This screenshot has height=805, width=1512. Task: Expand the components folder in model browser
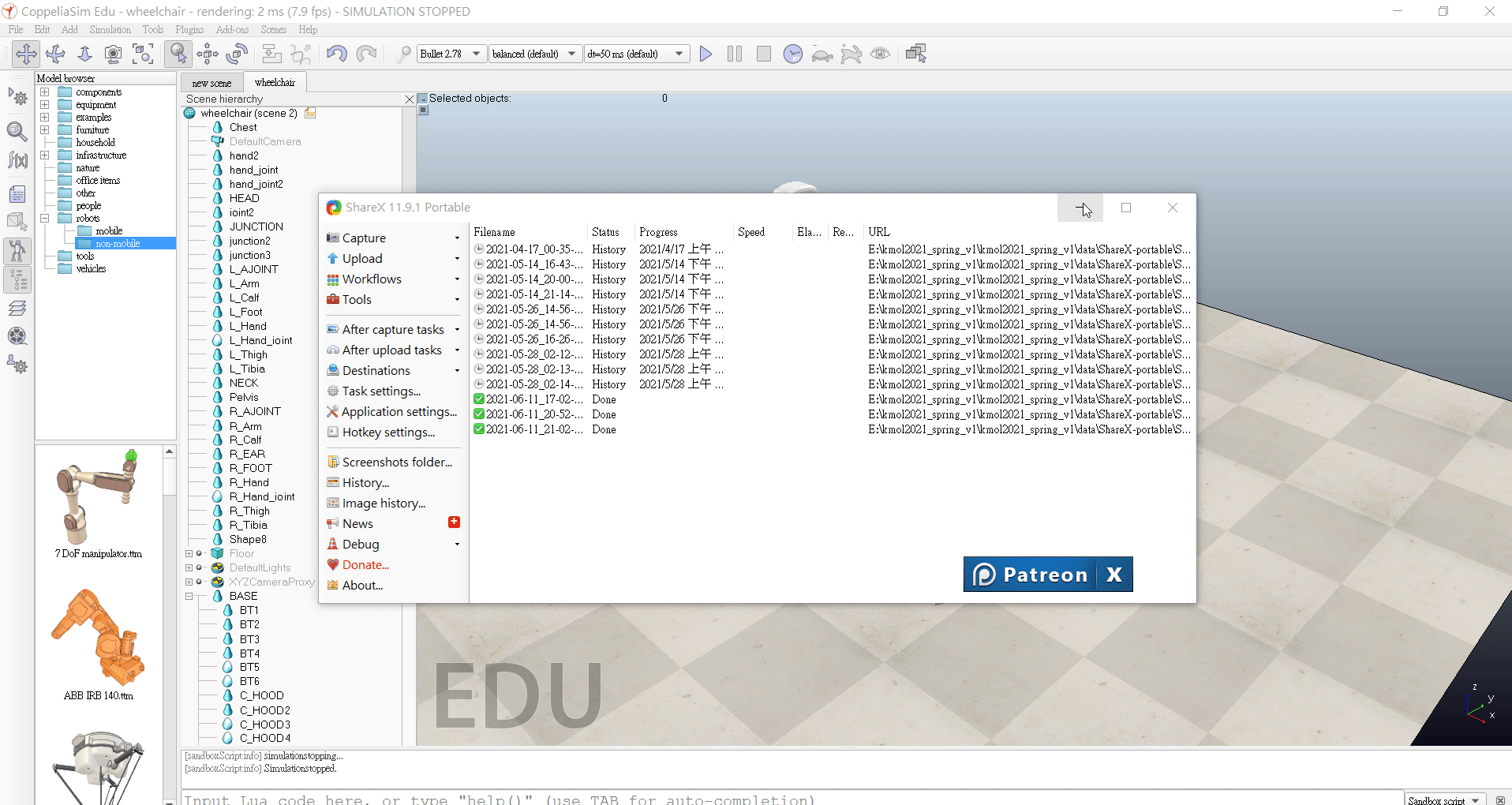click(x=45, y=92)
